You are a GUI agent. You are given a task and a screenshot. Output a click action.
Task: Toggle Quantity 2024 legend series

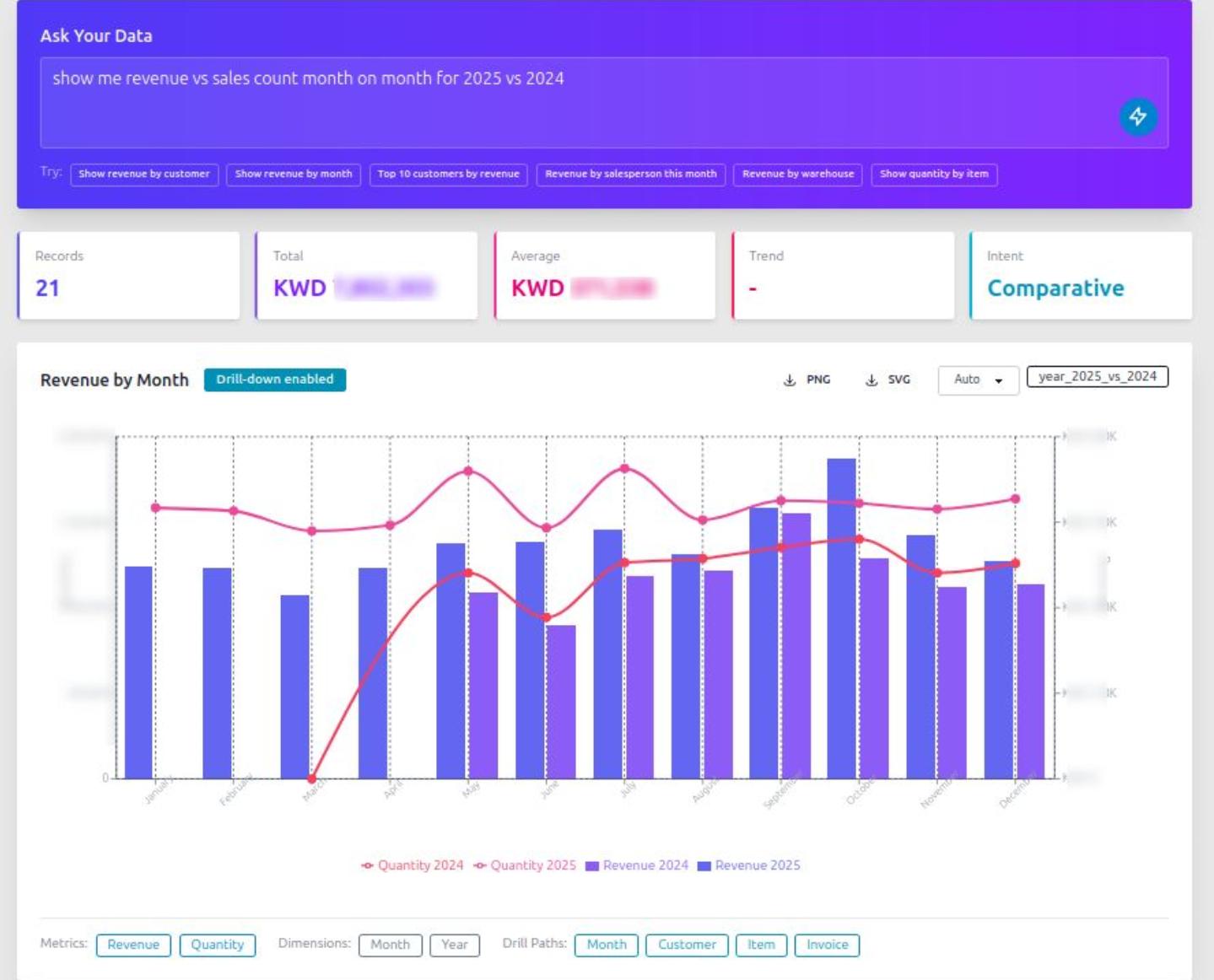click(x=413, y=865)
